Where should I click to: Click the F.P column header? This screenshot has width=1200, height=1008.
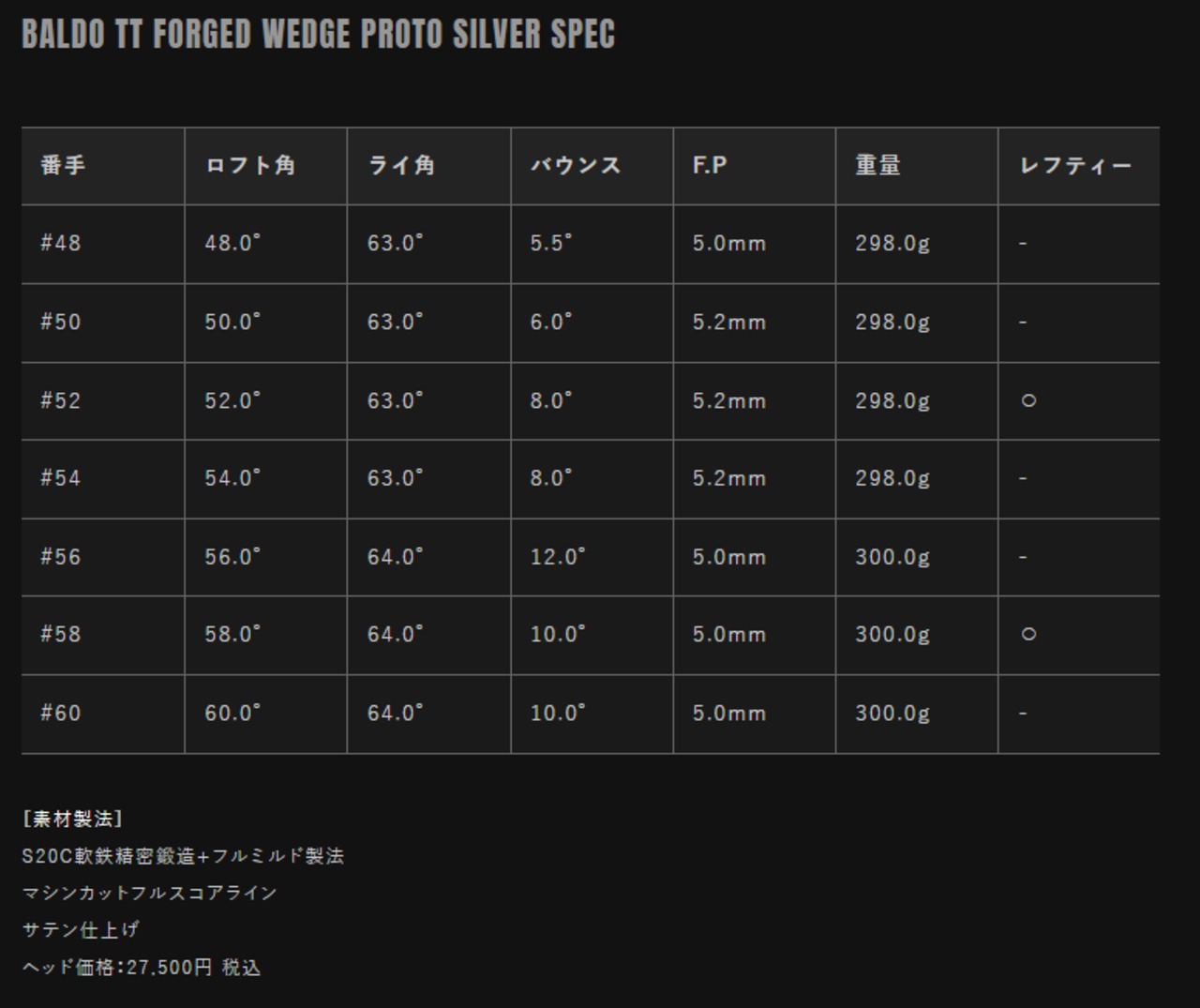710,166
